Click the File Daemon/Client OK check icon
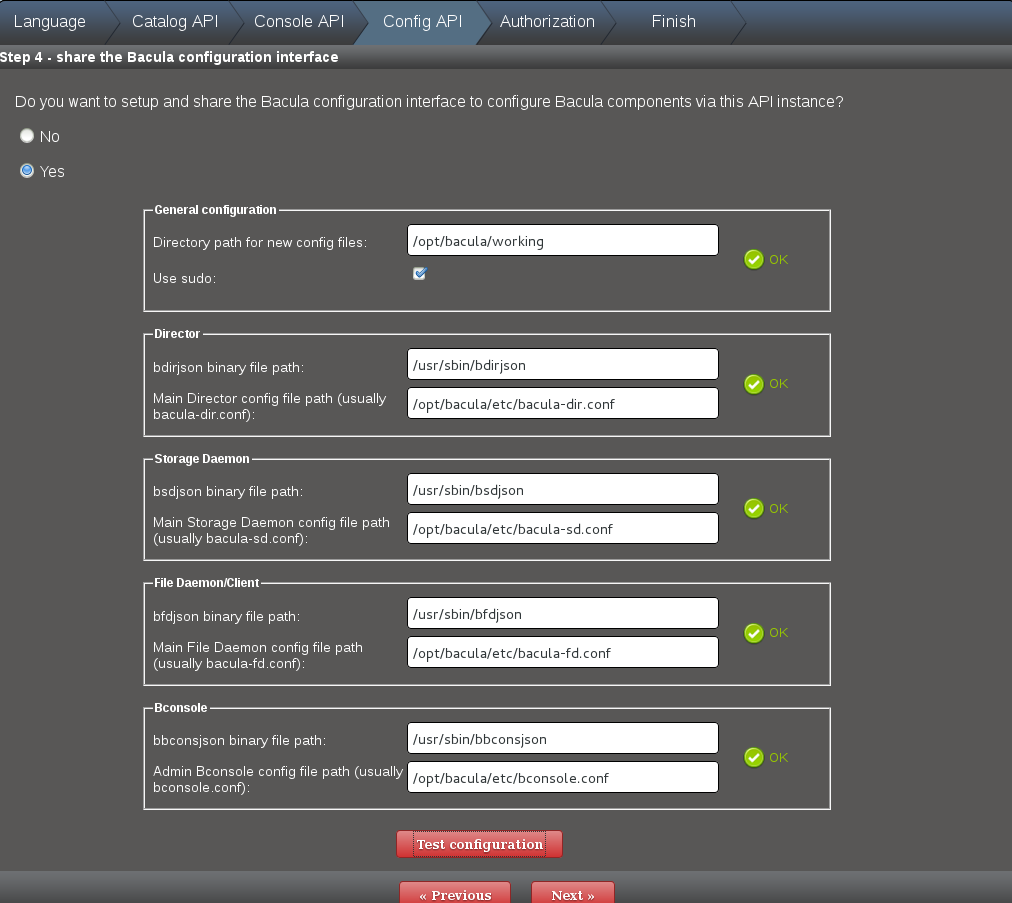The image size is (1012, 903). pyautogui.click(x=753, y=633)
